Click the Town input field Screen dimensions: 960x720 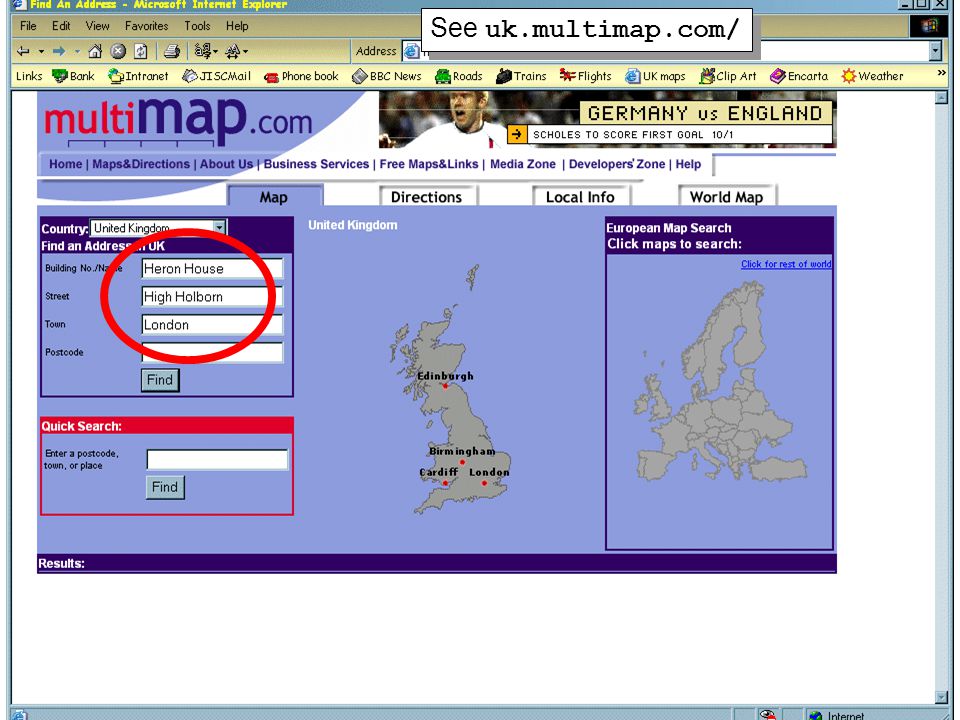click(212, 324)
